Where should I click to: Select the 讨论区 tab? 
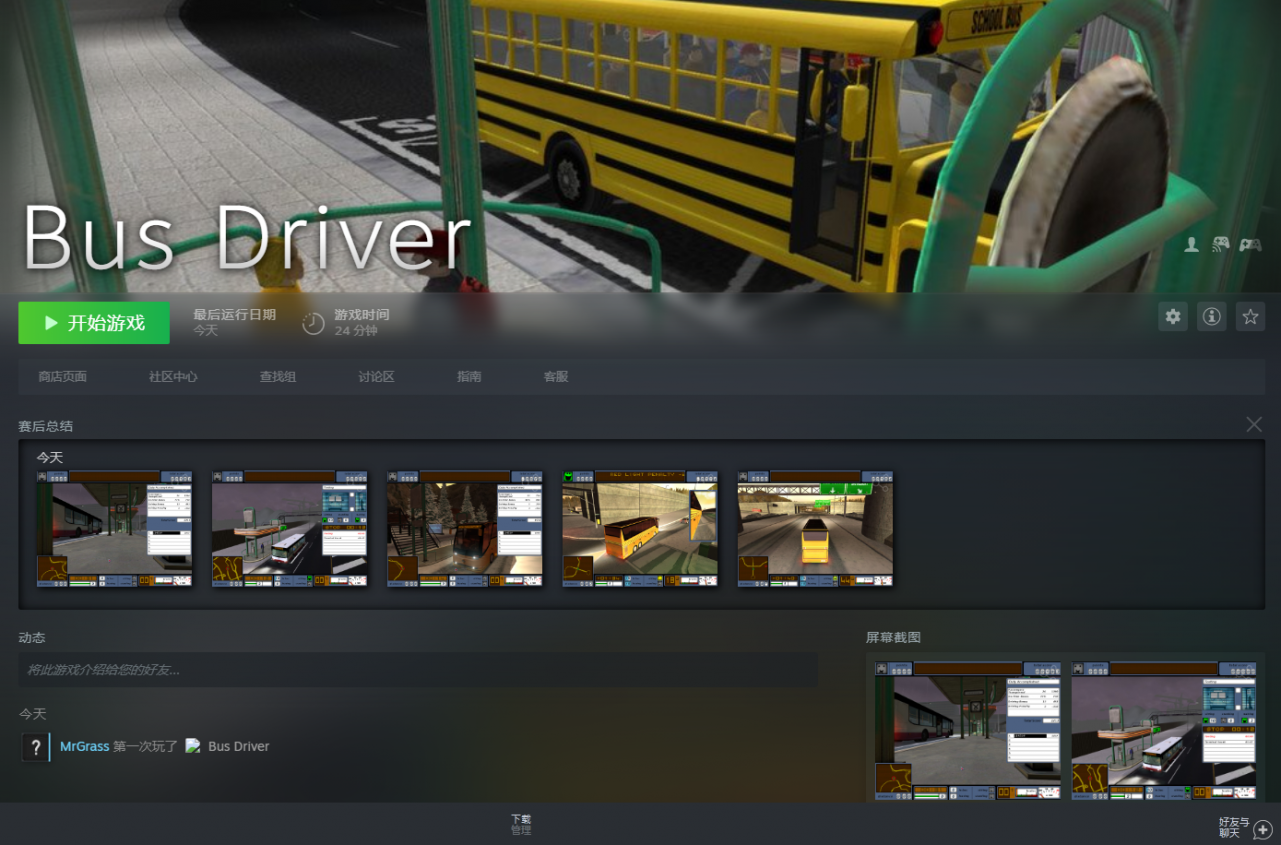376,377
